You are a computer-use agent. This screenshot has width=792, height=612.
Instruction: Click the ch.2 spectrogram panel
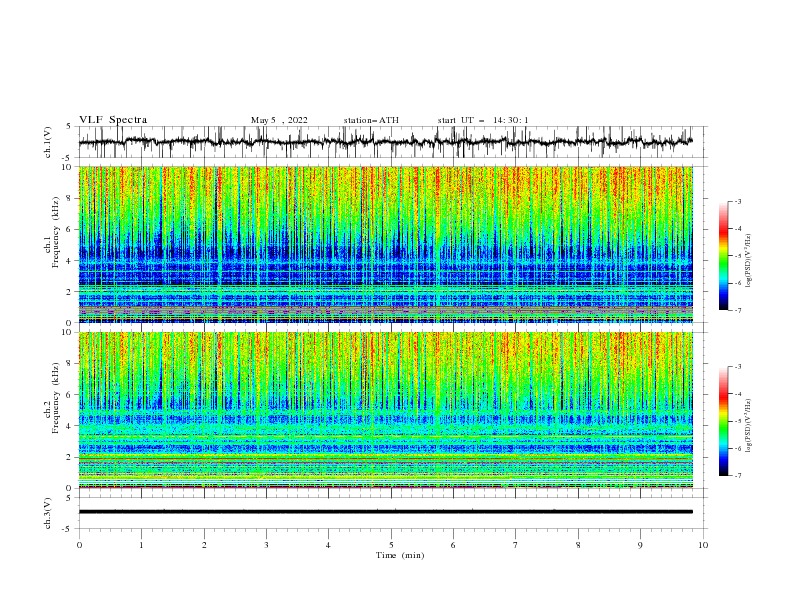tap(385, 410)
